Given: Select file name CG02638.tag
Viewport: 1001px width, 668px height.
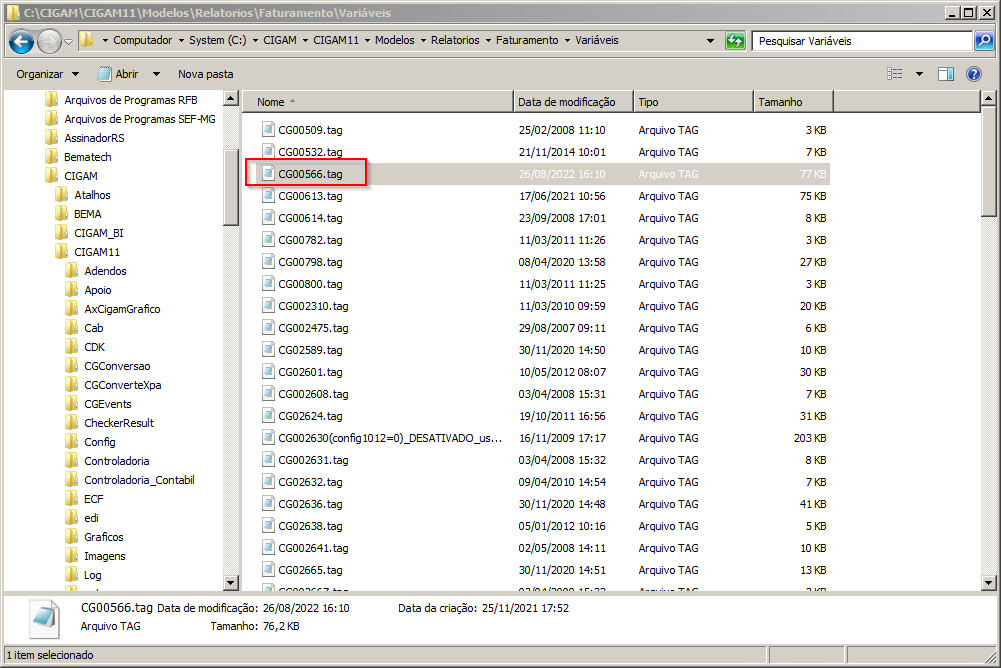Looking at the screenshot, I should click(310, 526).
